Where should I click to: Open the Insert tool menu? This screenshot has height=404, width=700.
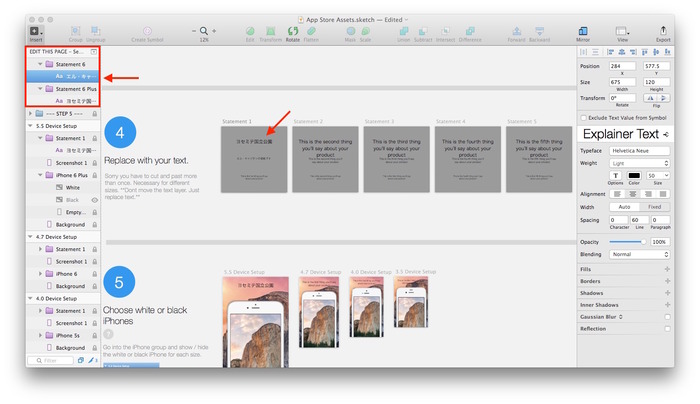(x=36, y=31)
